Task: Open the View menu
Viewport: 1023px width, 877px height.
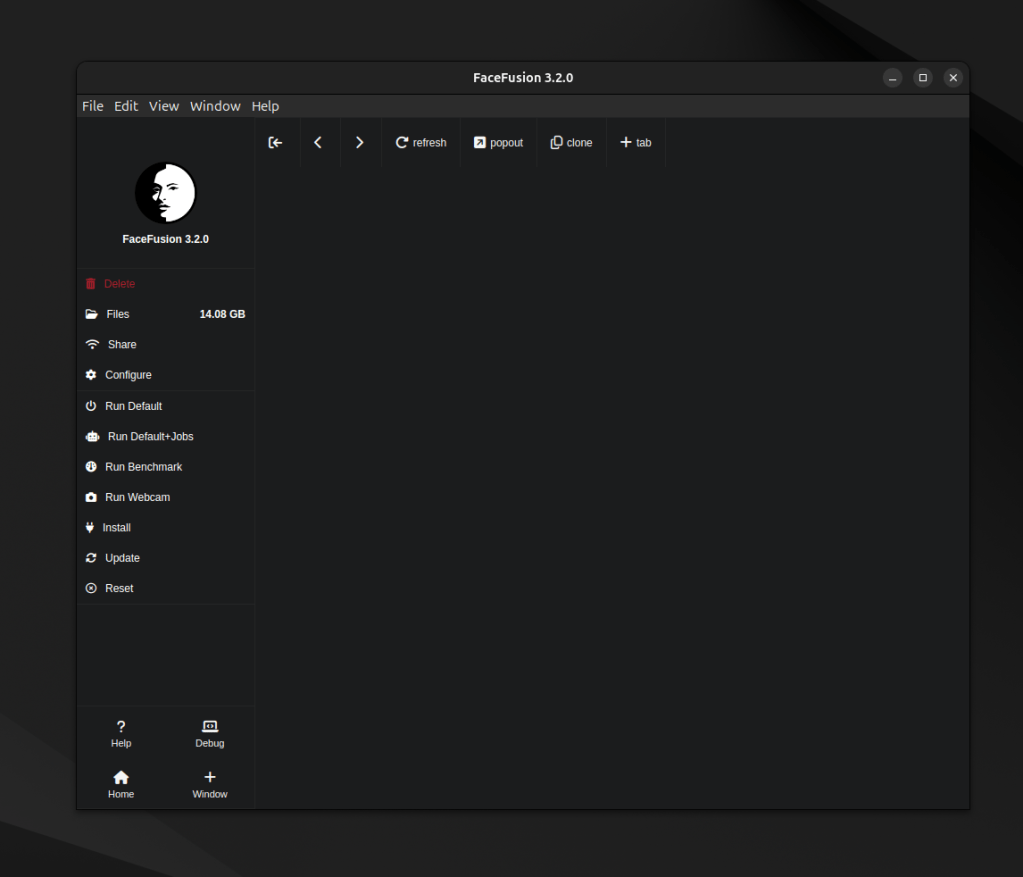Action: 164,106
